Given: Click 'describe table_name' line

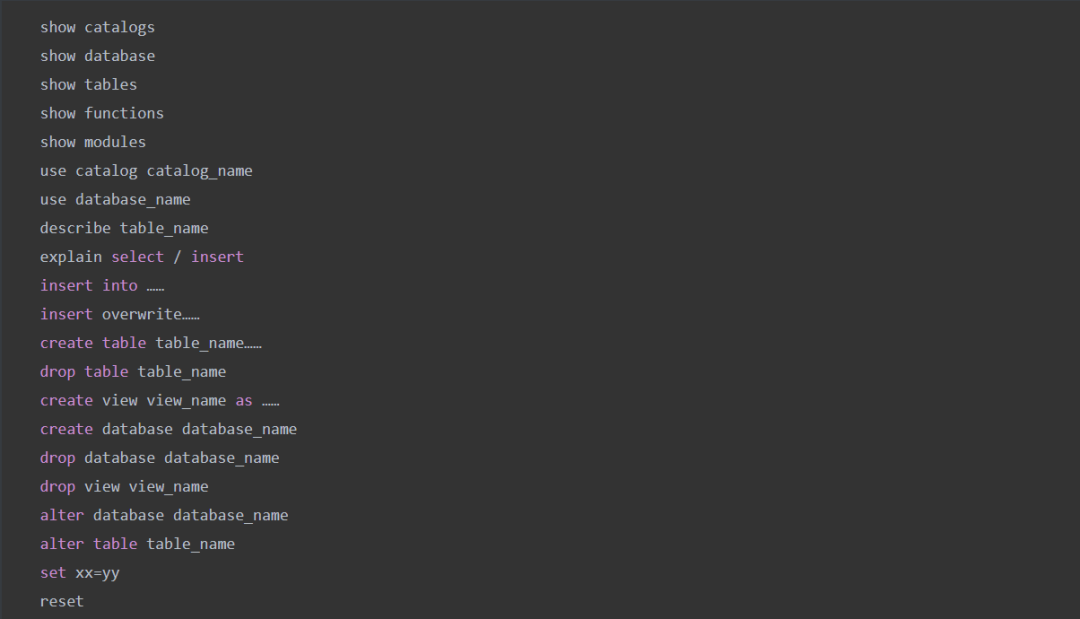Looking at the screenshot, I should [x=124, y=228].
